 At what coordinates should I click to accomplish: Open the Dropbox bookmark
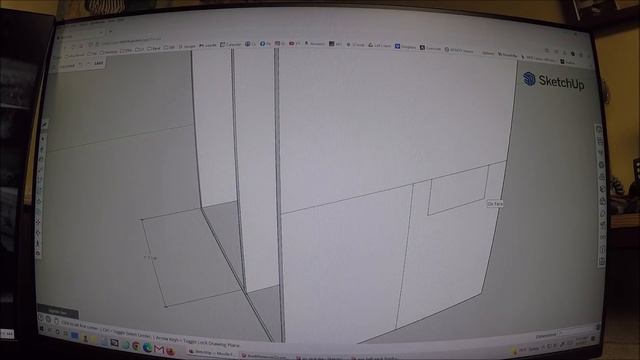pyautogui.click(x=405, y=47)
